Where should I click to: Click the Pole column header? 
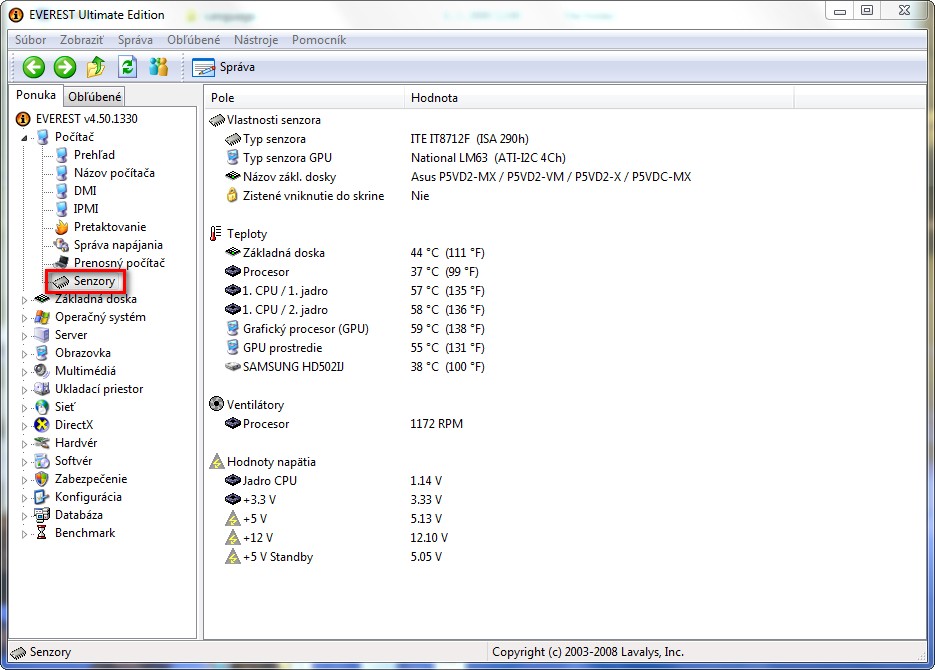[222, 98]
